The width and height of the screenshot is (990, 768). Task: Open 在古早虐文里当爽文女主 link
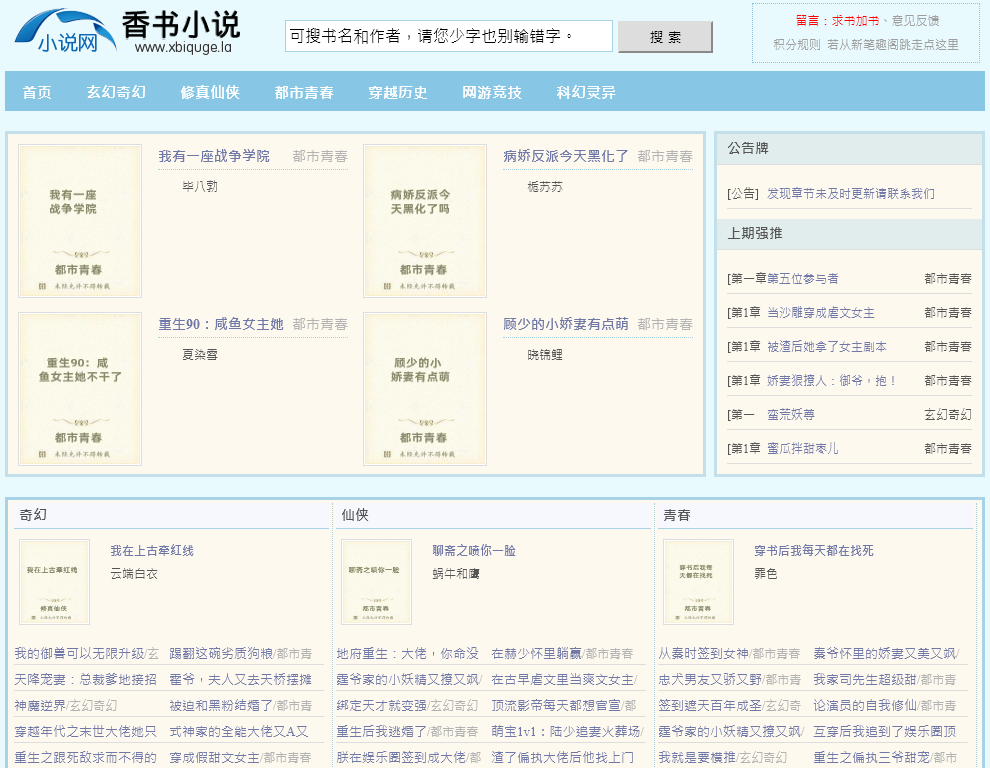[562, 680]
